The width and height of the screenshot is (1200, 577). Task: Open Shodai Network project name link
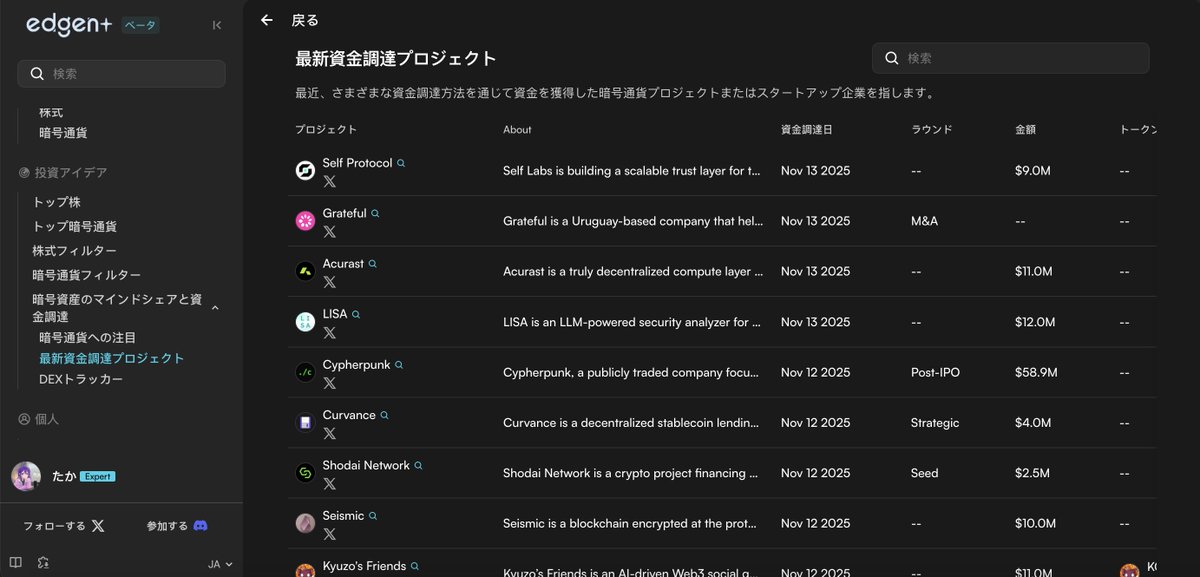point(366,465)
